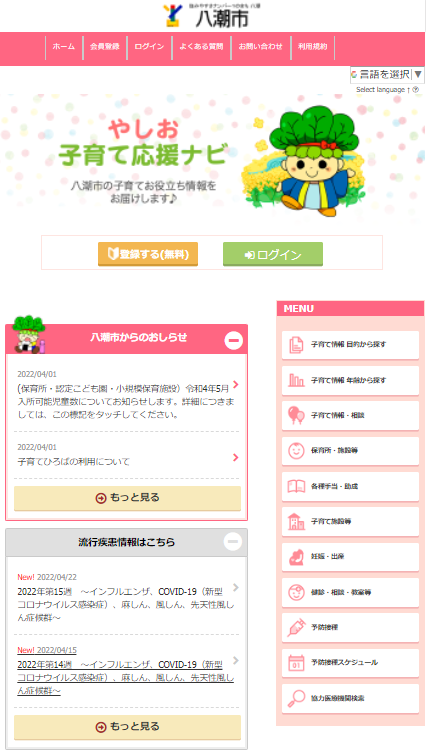This screenshot has height=754, width=426.
Task: Click the open book icon for 各種手当・助成
Action: click(296, 486)
